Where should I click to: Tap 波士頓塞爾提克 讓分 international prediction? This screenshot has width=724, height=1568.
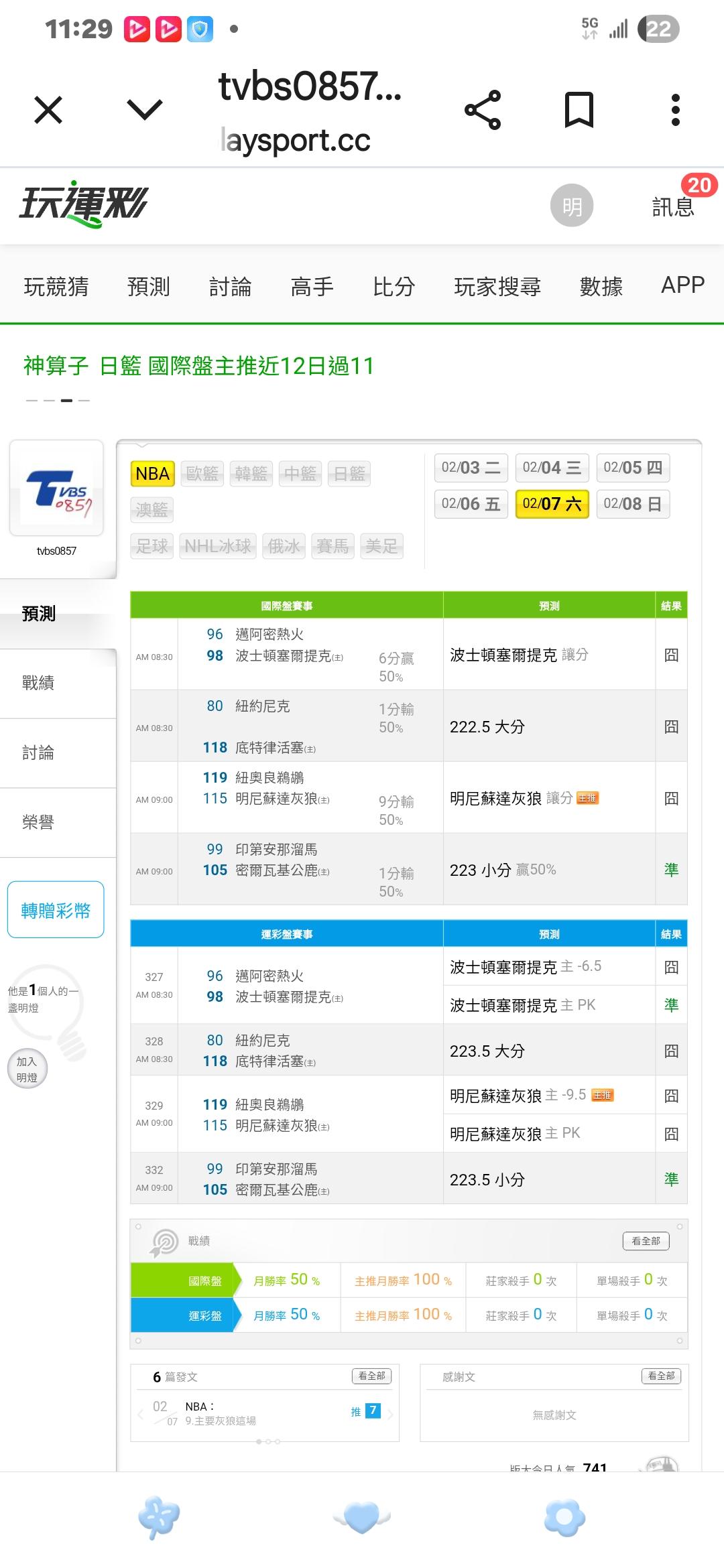point(519,655)
